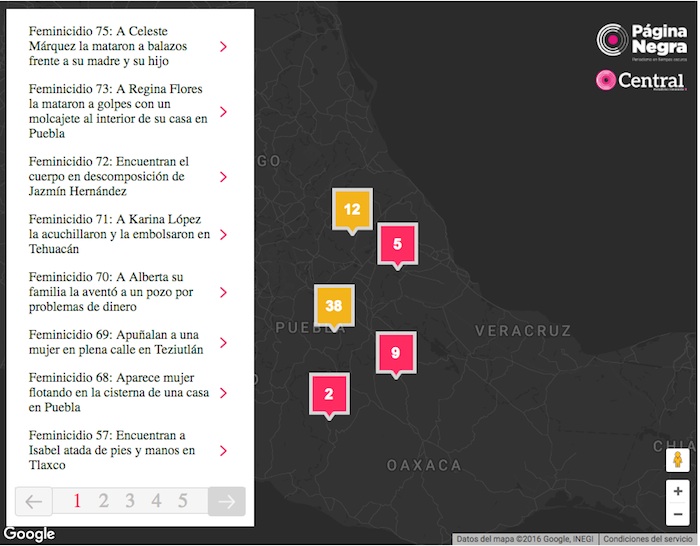Viewport: 700px width, 546px height.
Task: Zoom in the map with plus button
Action: tap(678, 491)
